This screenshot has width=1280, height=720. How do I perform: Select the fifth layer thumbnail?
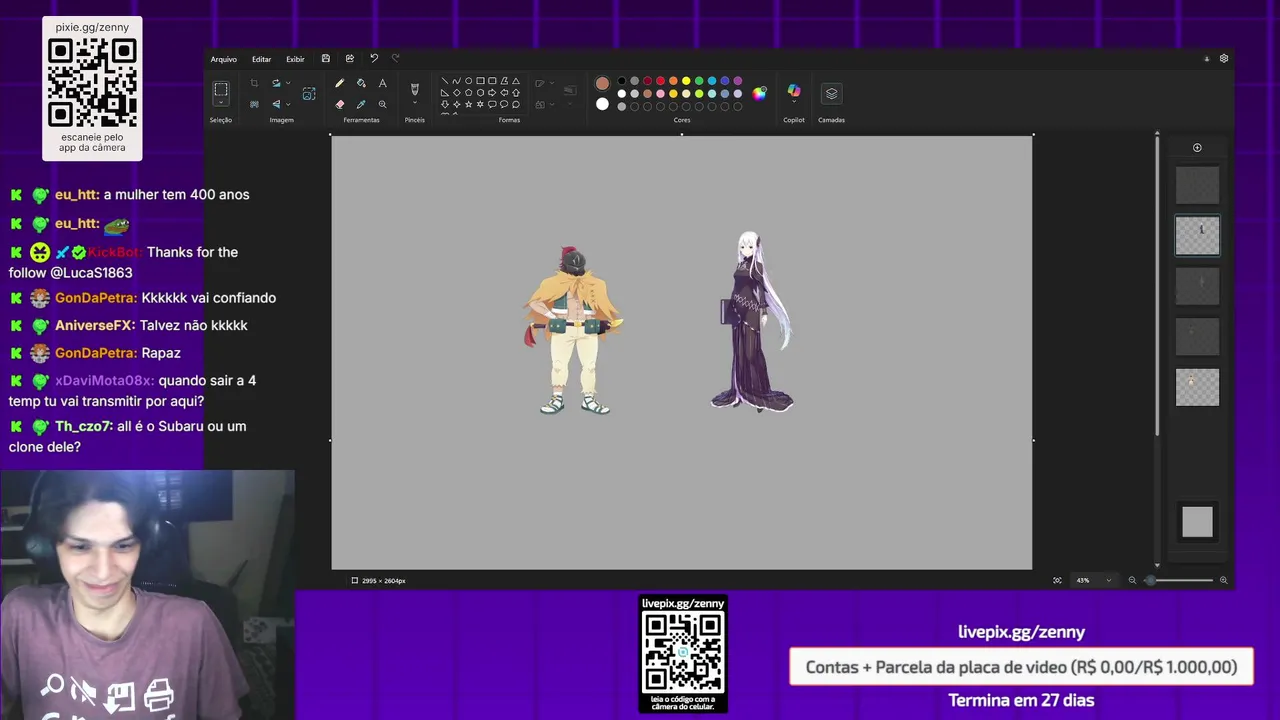1197,387
